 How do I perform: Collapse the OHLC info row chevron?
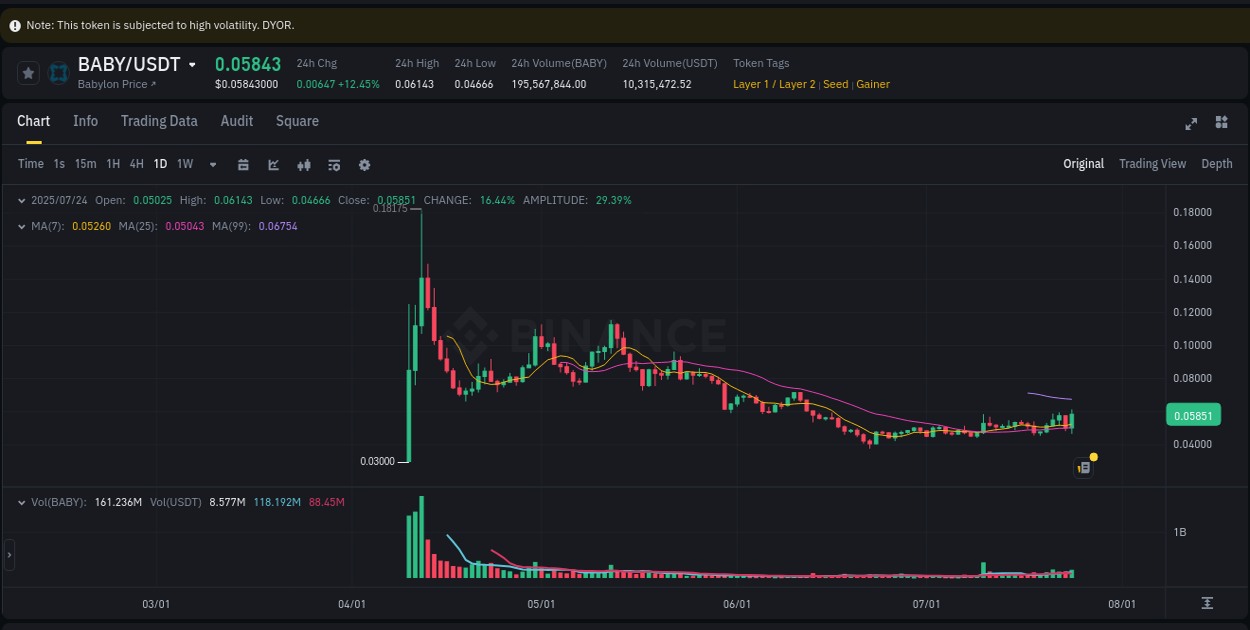tap(22, 200)
